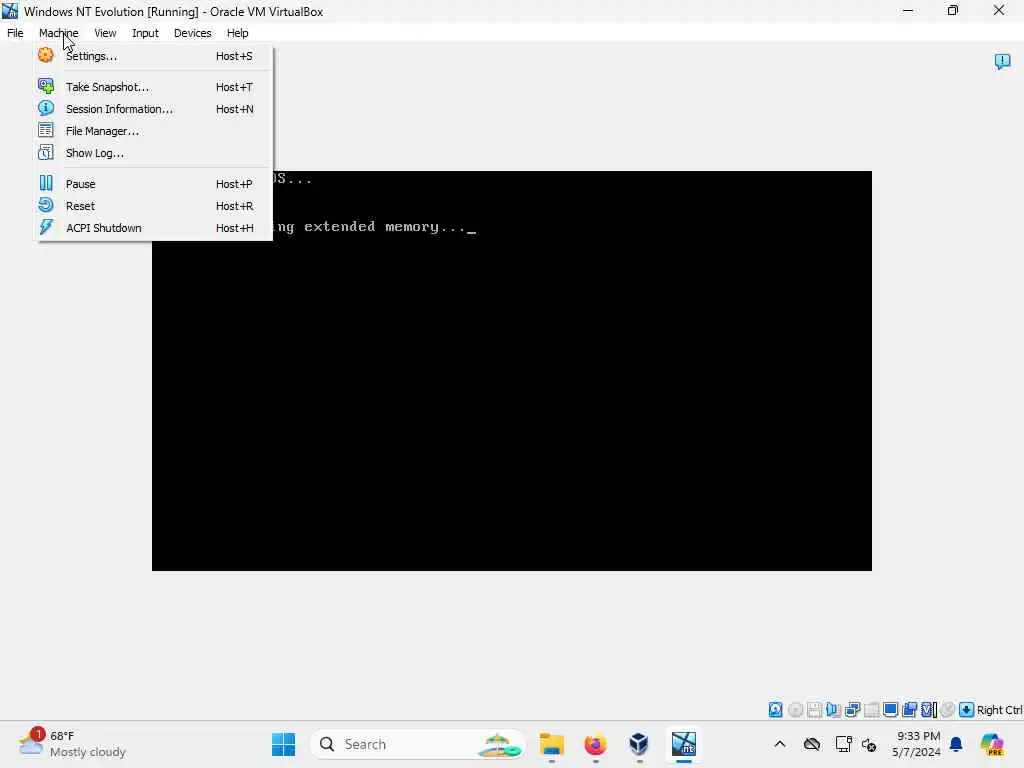Open the clock showing 9:33 PM

tap(918, 744)
